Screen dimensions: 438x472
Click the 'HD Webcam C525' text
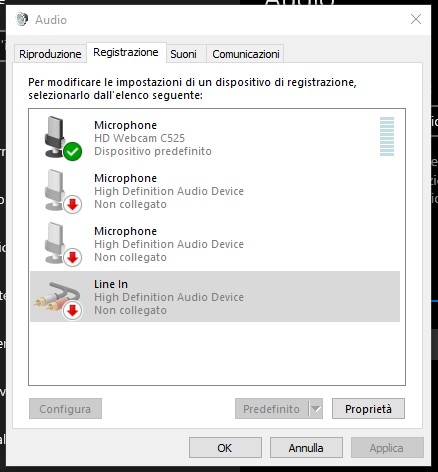coord(139,138)
